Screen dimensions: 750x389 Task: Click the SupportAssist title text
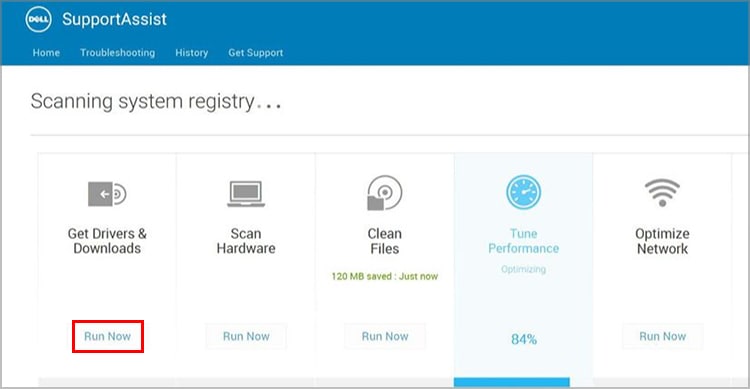[114, 19]
